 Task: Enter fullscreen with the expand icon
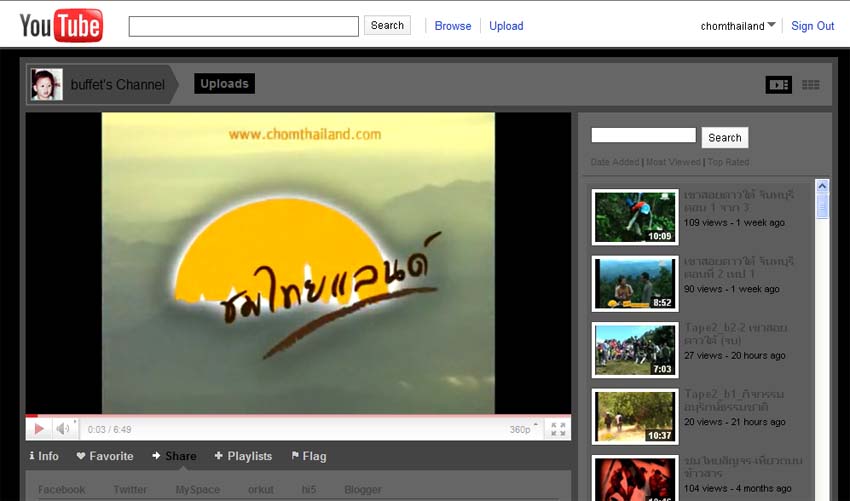(x=558, y=429)
